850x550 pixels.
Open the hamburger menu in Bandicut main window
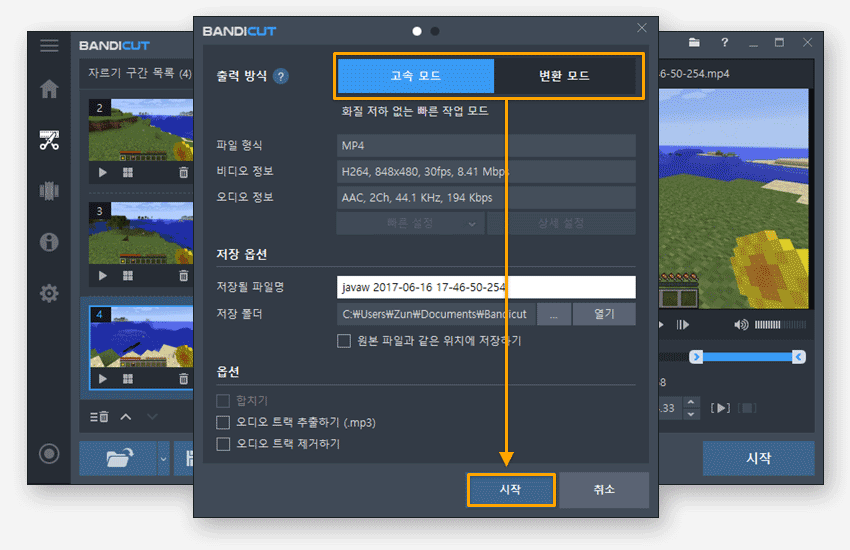point(49,45)
